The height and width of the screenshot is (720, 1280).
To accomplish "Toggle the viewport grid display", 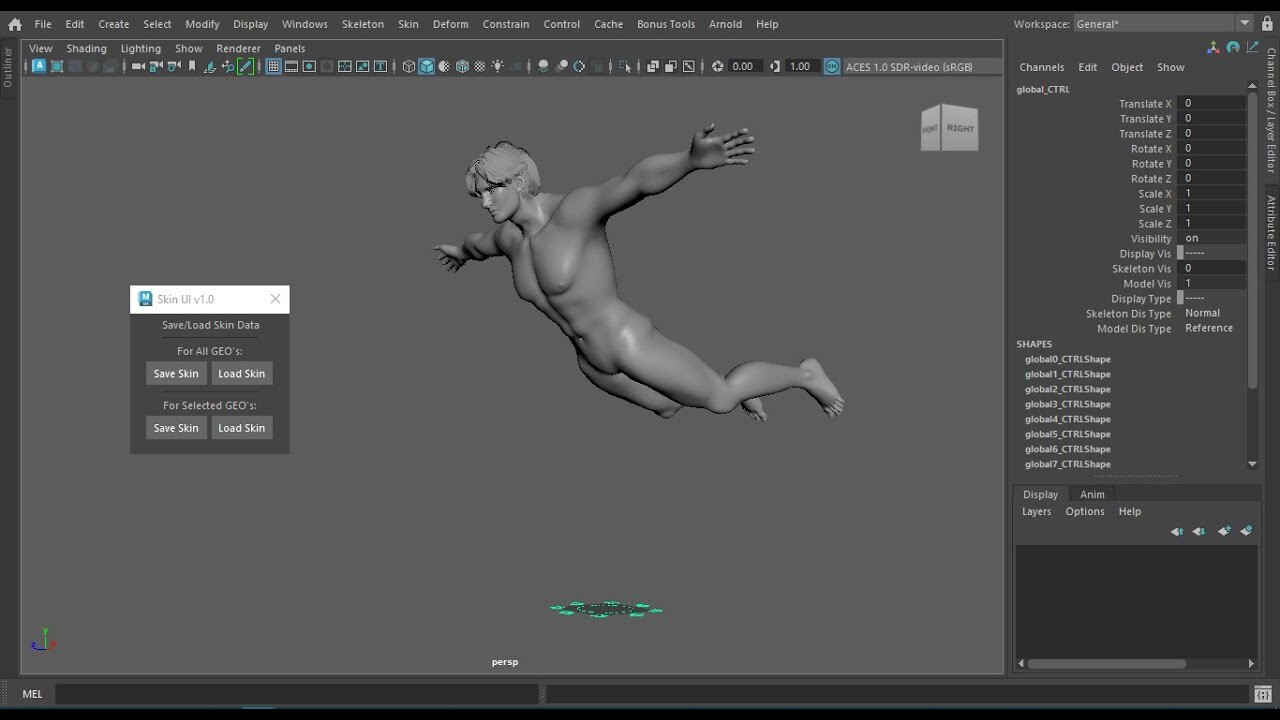I will pyautogui.click(x=274, y=66).
